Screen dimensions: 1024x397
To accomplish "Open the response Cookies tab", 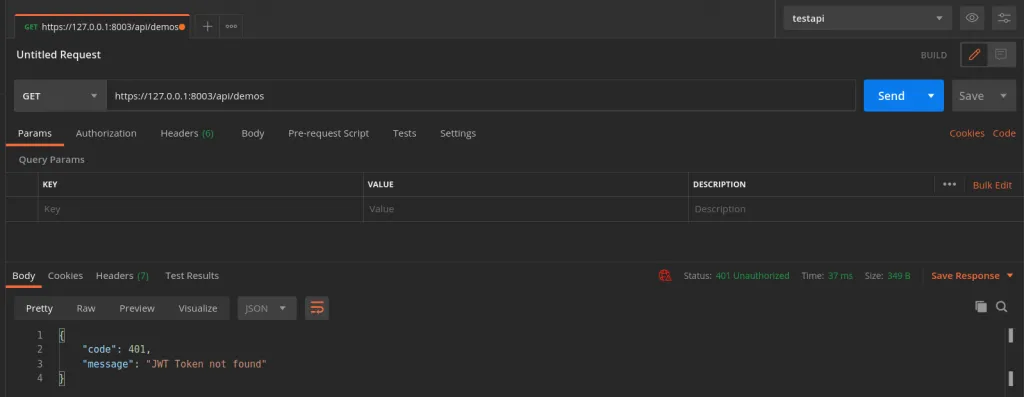I will click(65, 276).
